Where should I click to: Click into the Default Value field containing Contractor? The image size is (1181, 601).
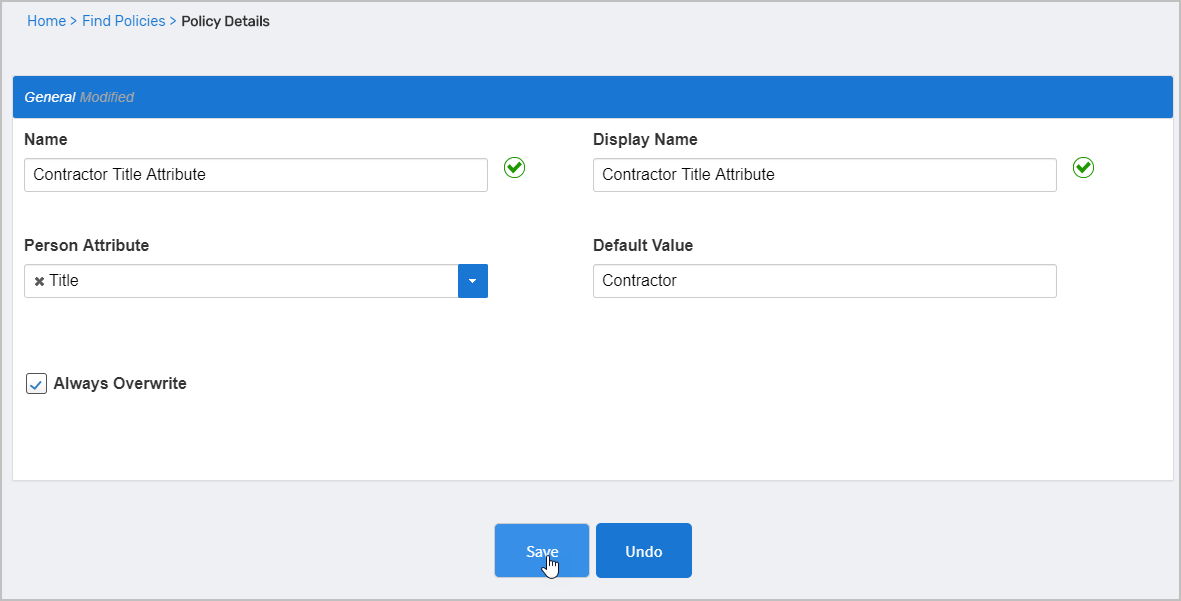pos(824,281)
